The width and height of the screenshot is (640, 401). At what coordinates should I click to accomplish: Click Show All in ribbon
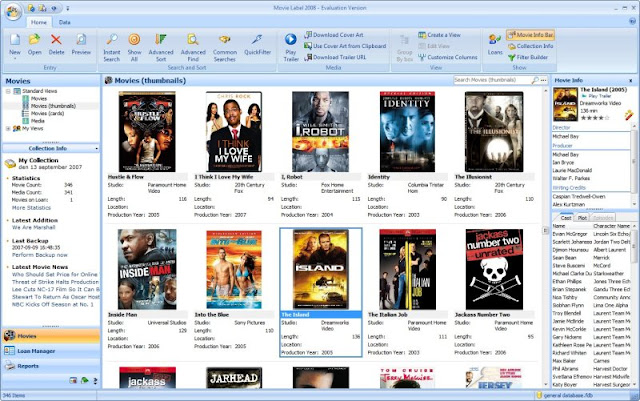(x=134, y=47)
